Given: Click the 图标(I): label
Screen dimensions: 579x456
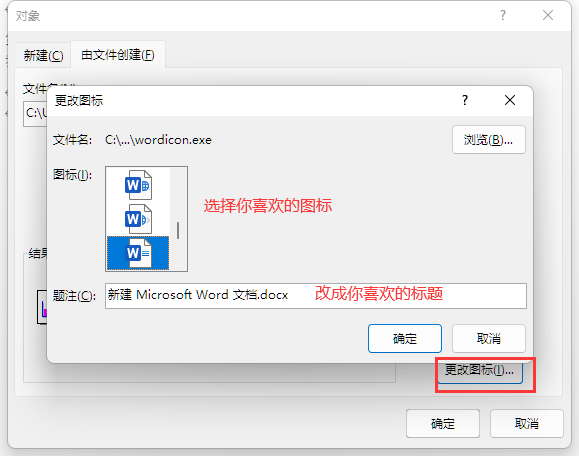Looking at the screenshot, I should (72, 175).
